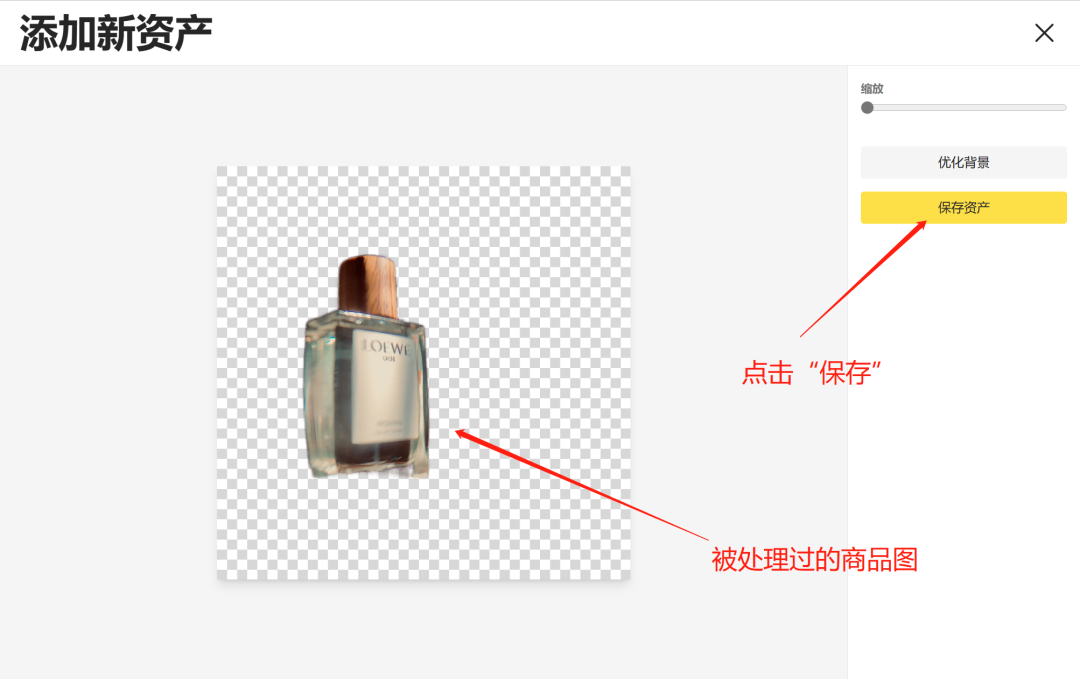This screenshot has height=679, width=1080.
Task: Click the 缩放 label
Action: 872,88
